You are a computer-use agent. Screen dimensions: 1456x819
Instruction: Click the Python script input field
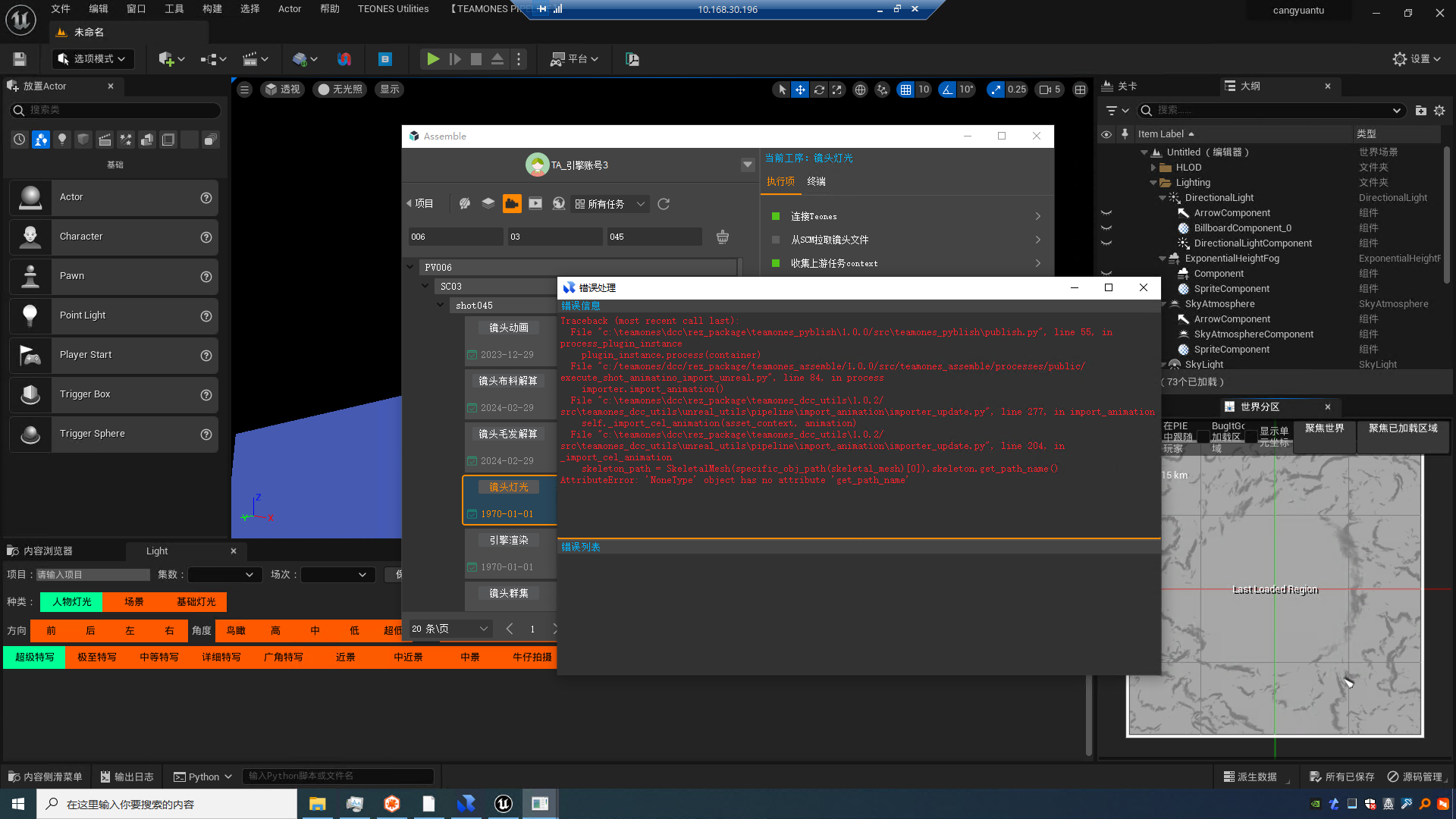[x=337, y=776]
